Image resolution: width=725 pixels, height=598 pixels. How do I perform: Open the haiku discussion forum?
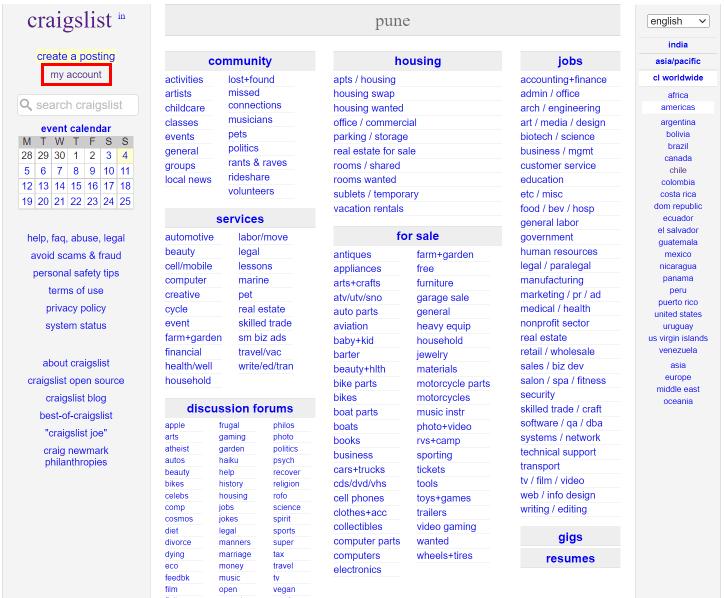(x=228, y=460)
